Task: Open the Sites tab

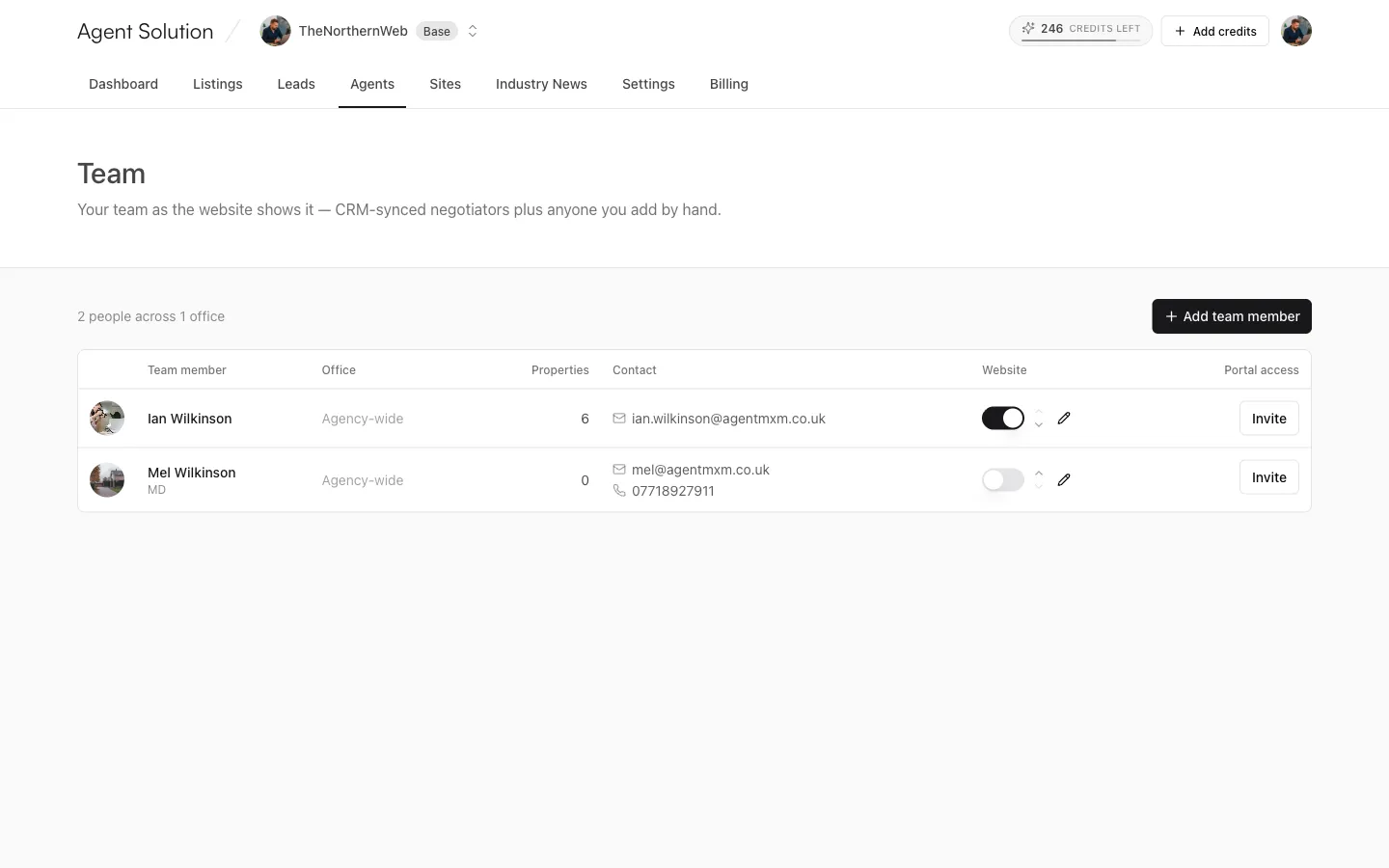Action: point(446,84)
